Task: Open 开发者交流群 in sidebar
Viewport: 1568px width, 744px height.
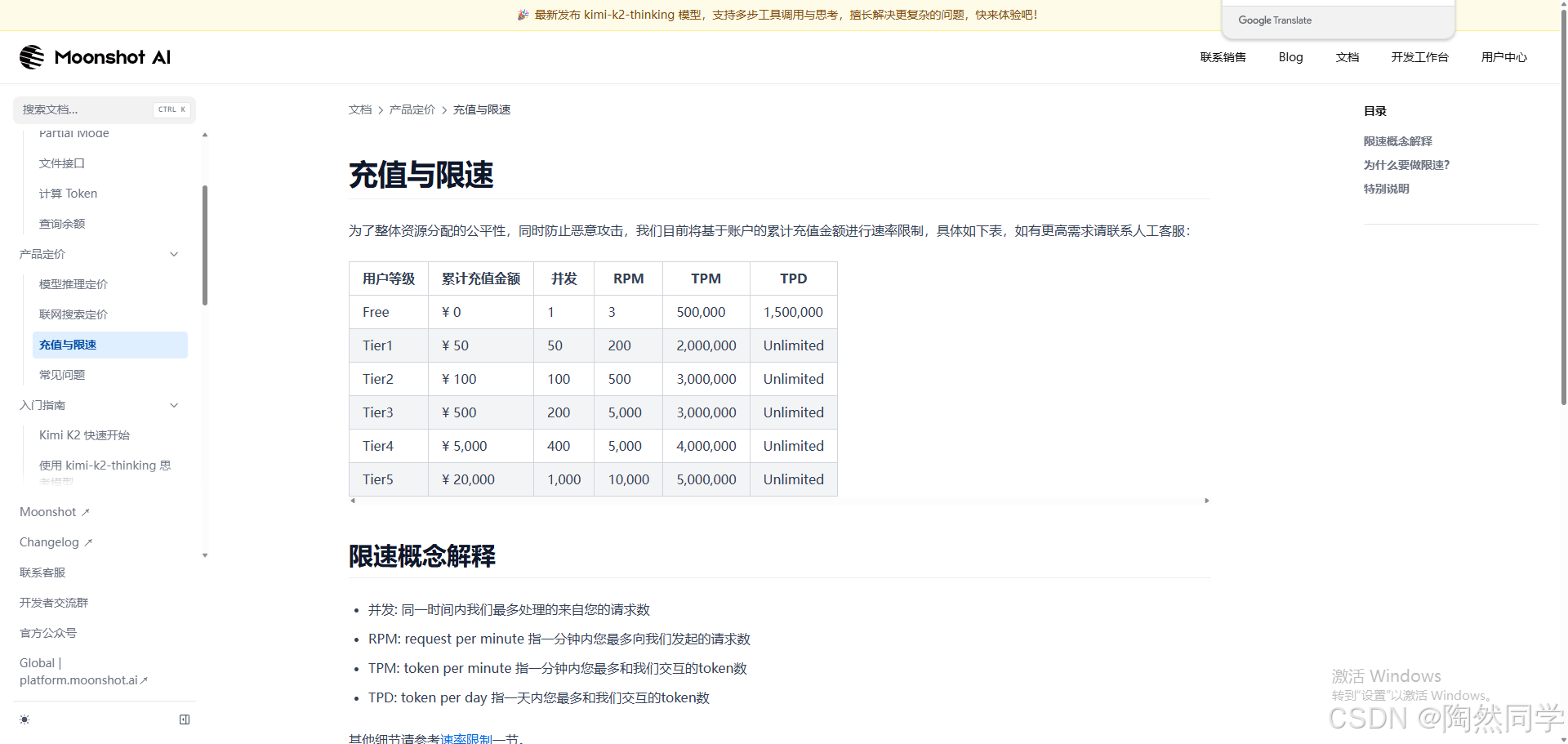Action: tap(54, 603)
